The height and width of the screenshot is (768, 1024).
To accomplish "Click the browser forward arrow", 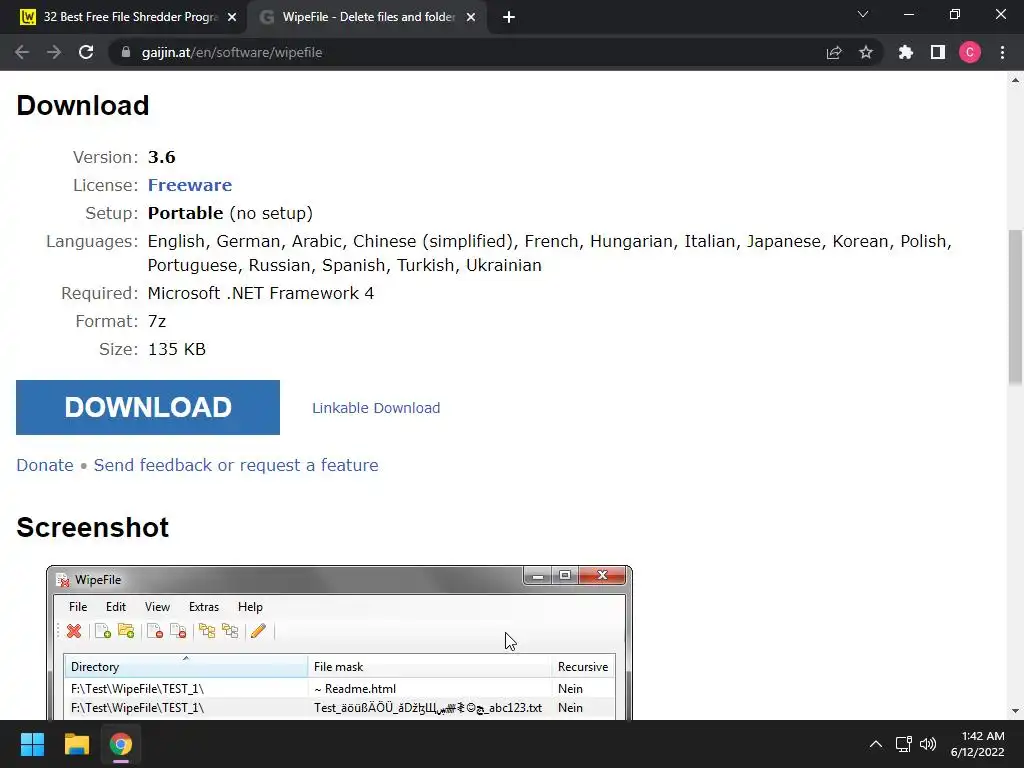I will tap(54, 52).
